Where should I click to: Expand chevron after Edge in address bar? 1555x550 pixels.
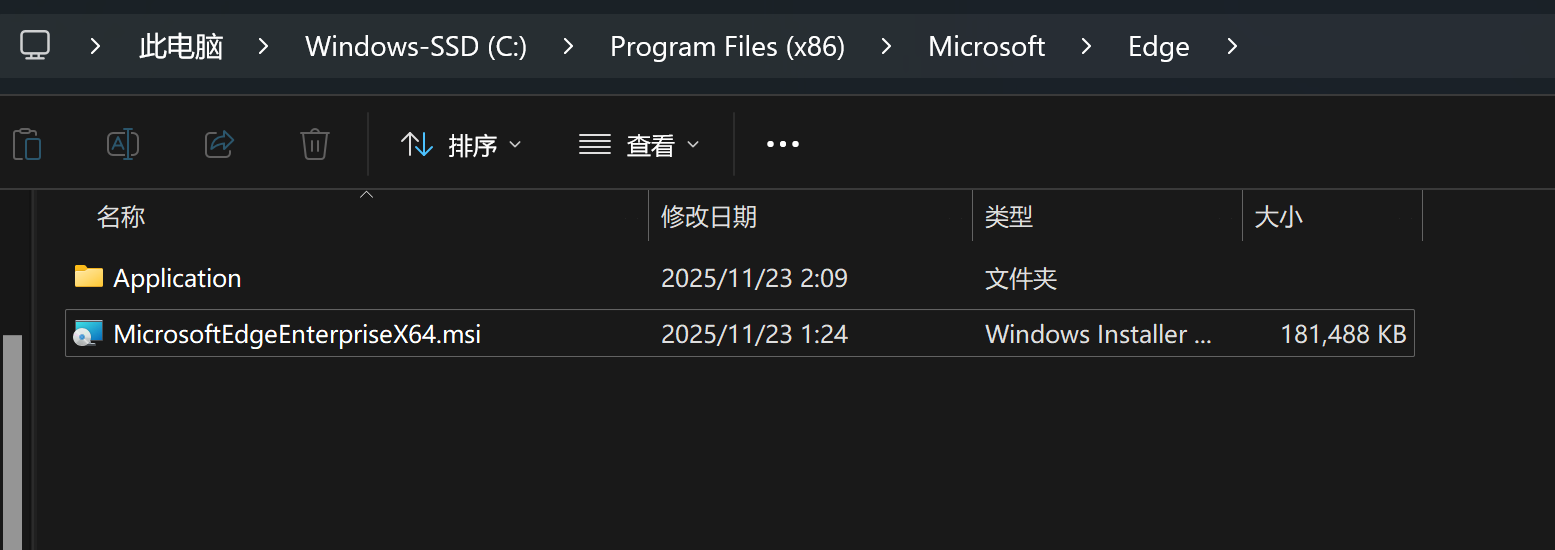click(1231, 46)
